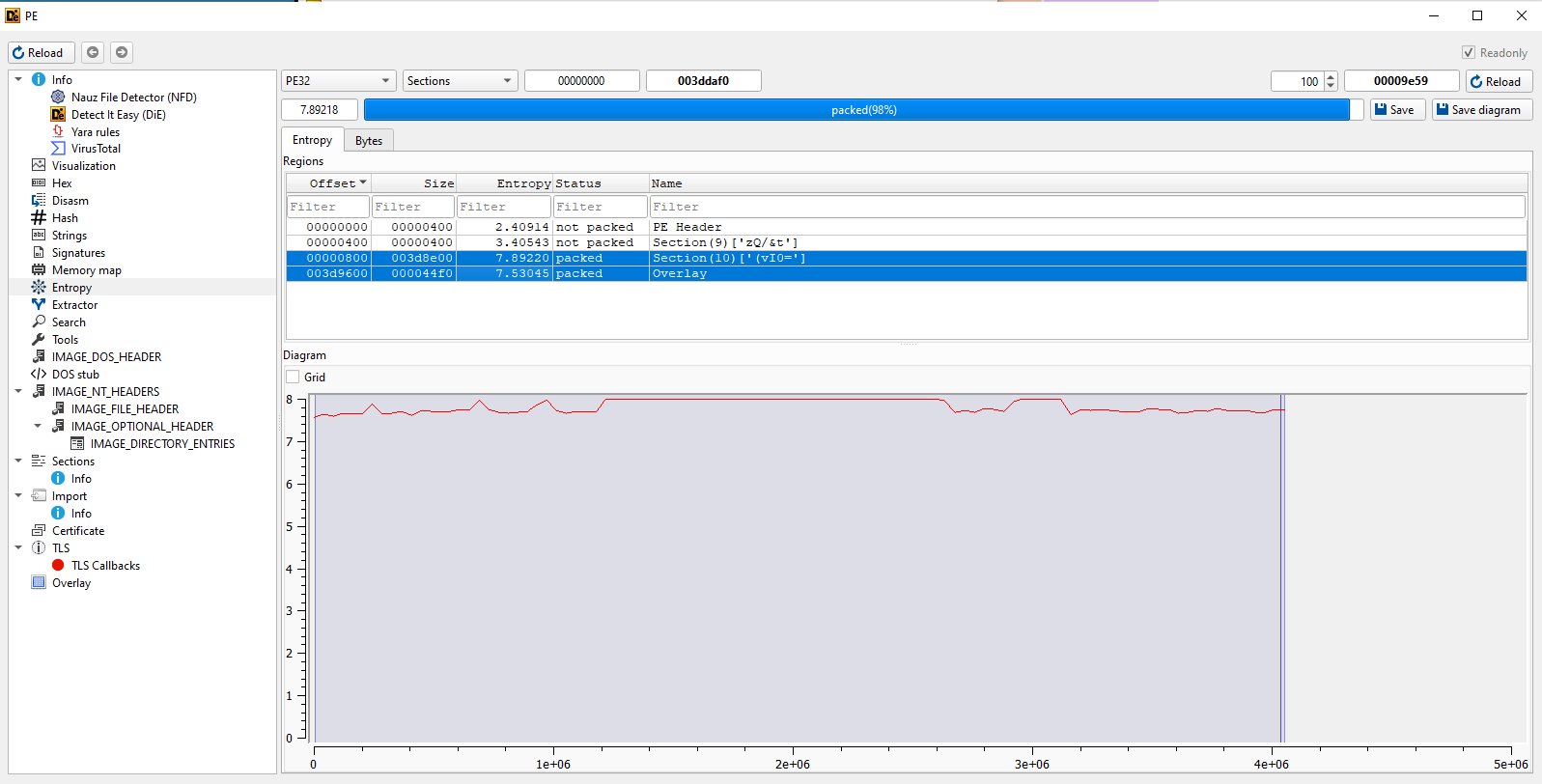This screenshot has width=1542, height=784.
Task: Collapse the IMAGE_OPTIONAL_HEADER node
Action: (38, 427)
